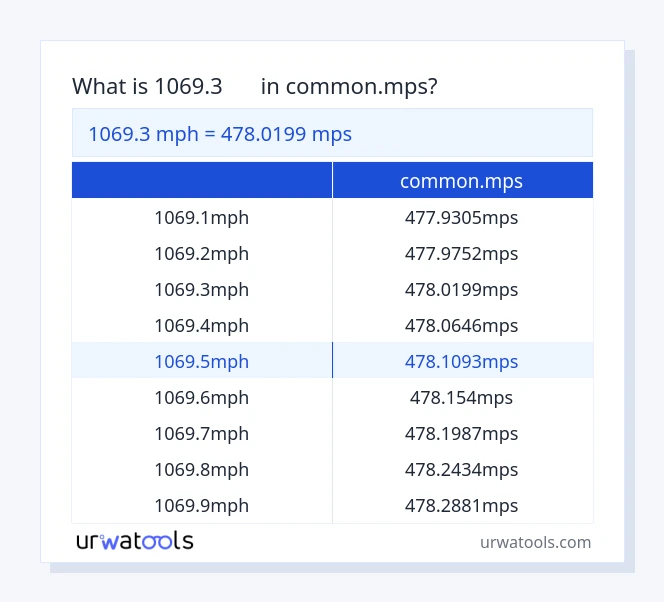664x602 pixels.
Task: Click the heading 'What is 1069.3 in common.mps?'
Action: [254, 86]
